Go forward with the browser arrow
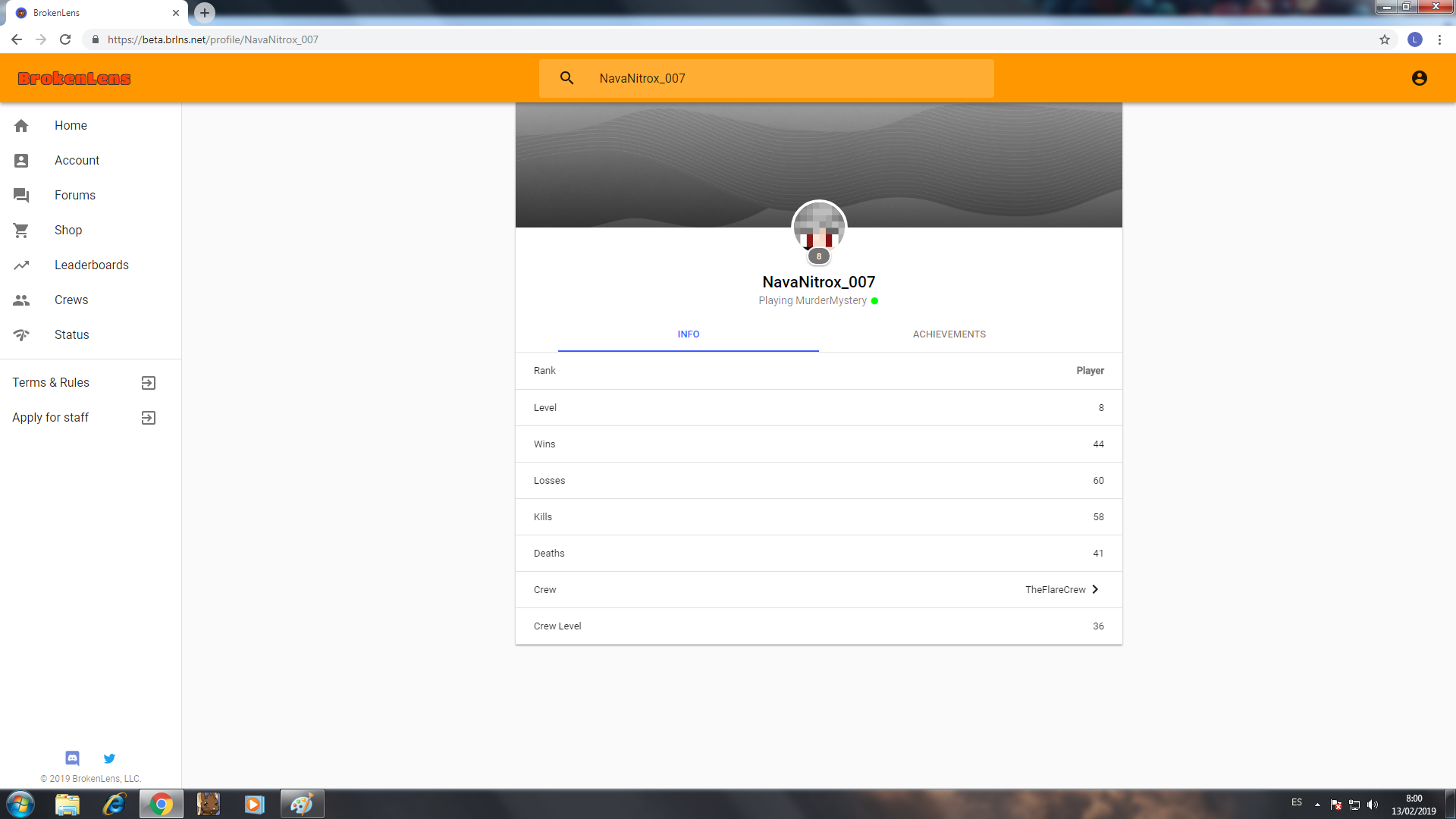Screen dimensions: 1456x819 pos(41,39)
